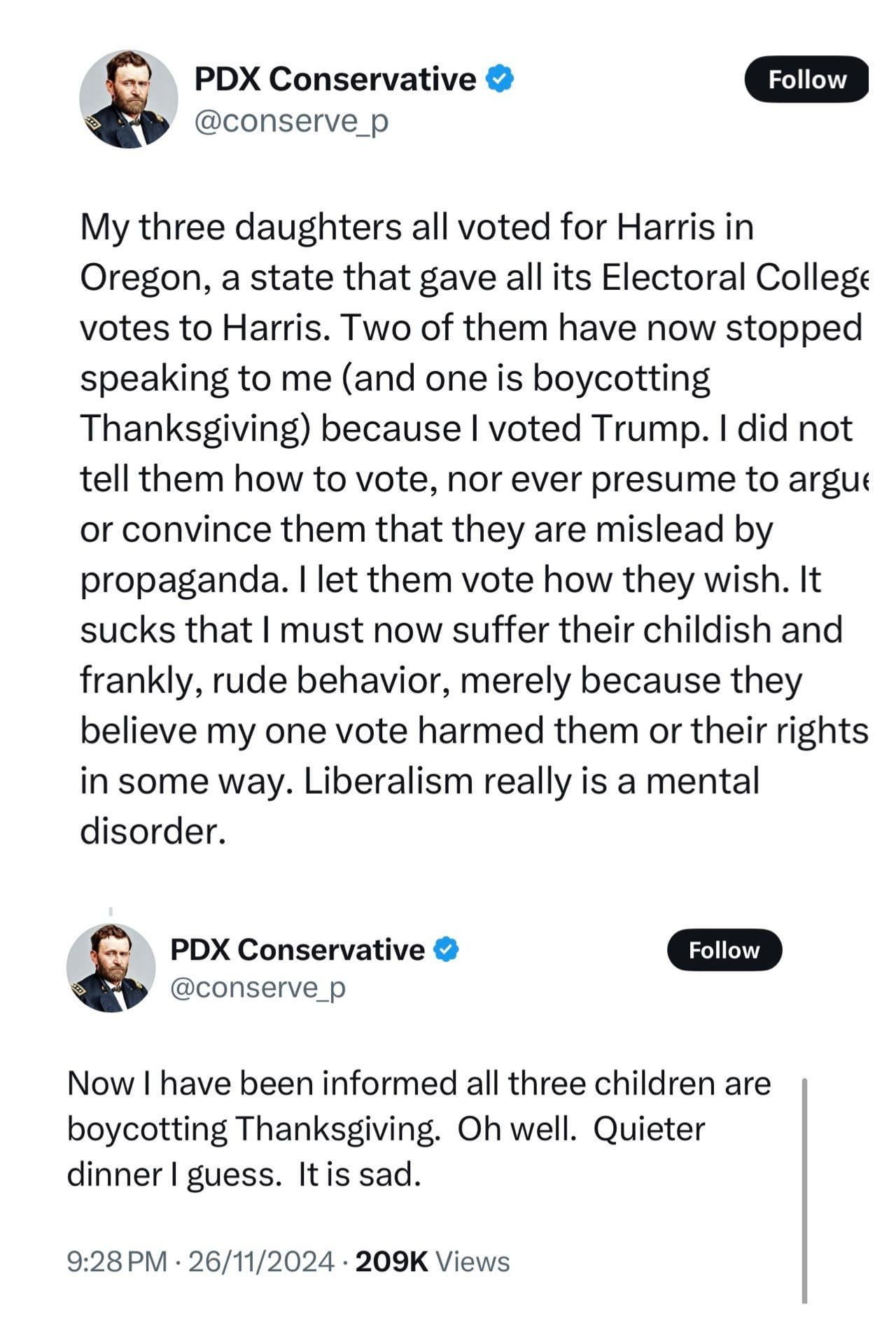Click 'Electoral College' in the first post
Screen dimensions: 896x1344
(x=734, y=278)
